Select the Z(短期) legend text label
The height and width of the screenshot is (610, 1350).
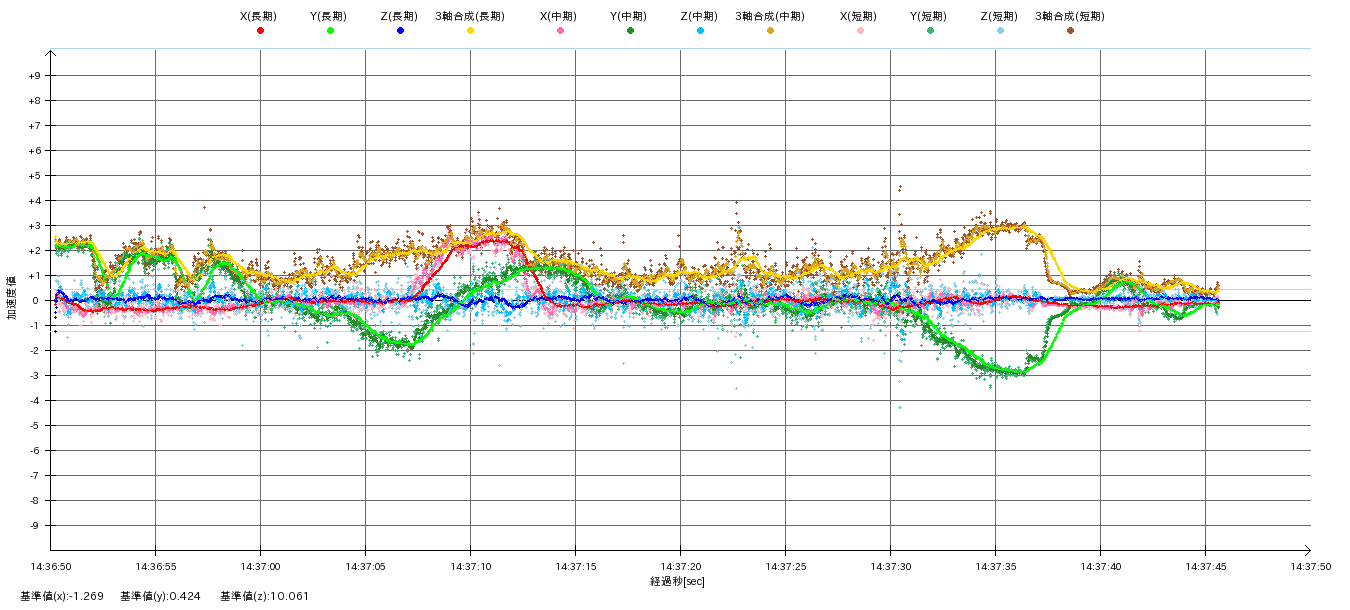pyautogui.click(x=998, y=16)
